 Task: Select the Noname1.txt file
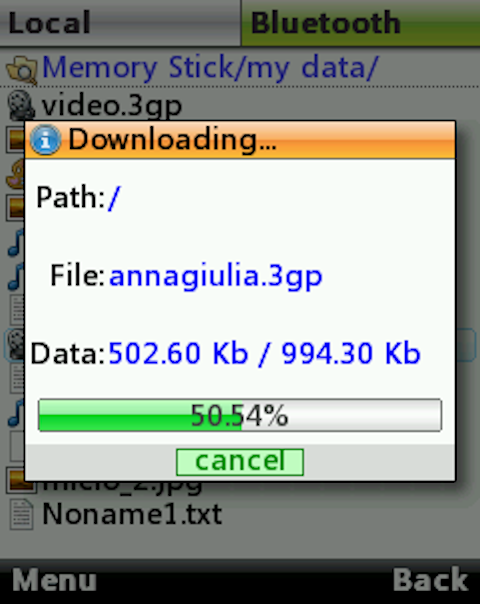[x=132, y=514]
